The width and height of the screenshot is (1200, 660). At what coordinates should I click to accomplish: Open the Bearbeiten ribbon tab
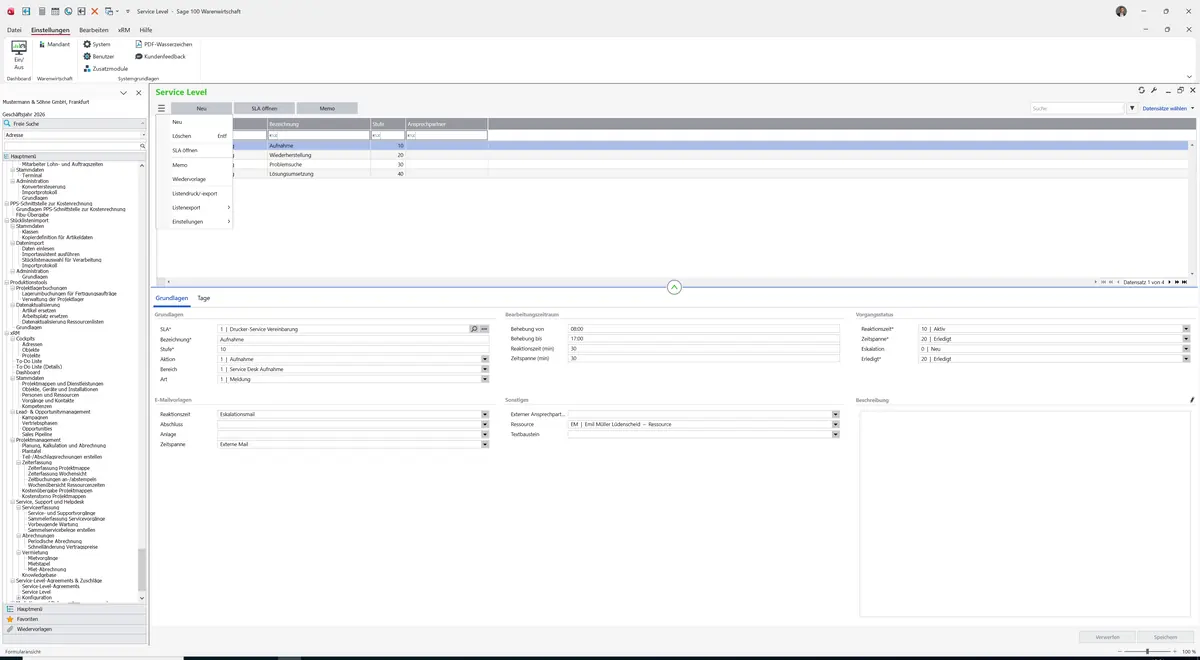94,30
